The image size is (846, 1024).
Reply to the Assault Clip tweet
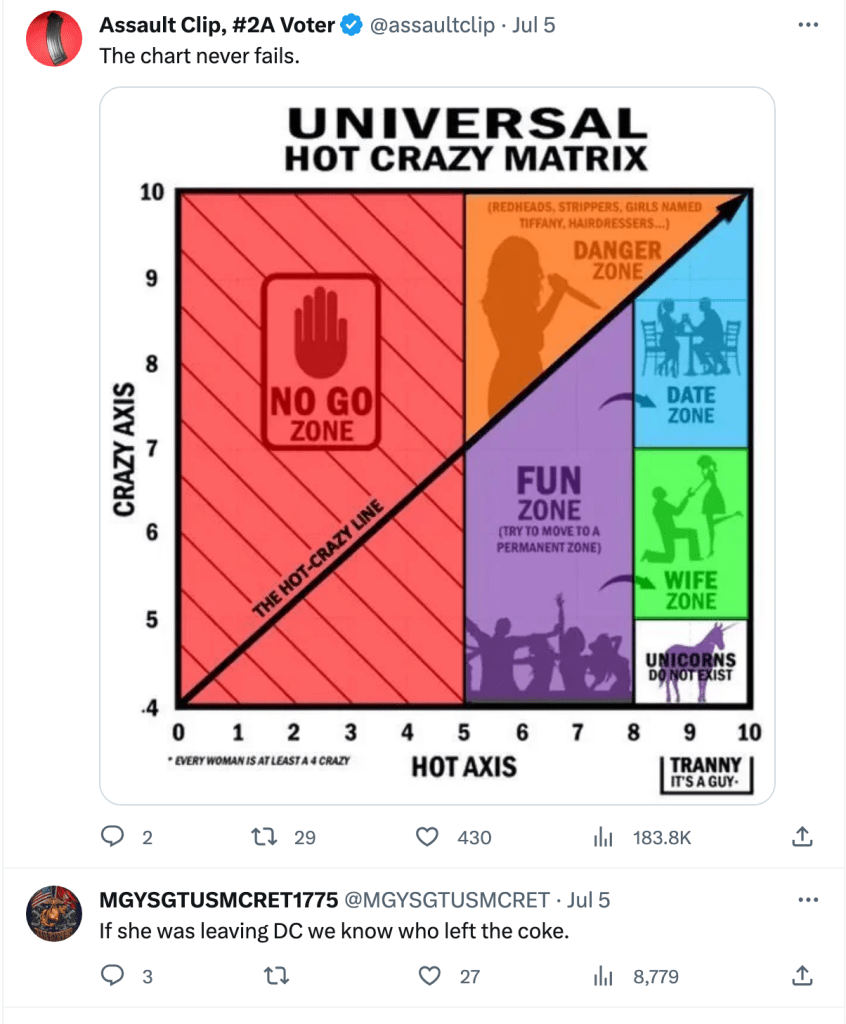pyautogui.click(x=115, y=836)
